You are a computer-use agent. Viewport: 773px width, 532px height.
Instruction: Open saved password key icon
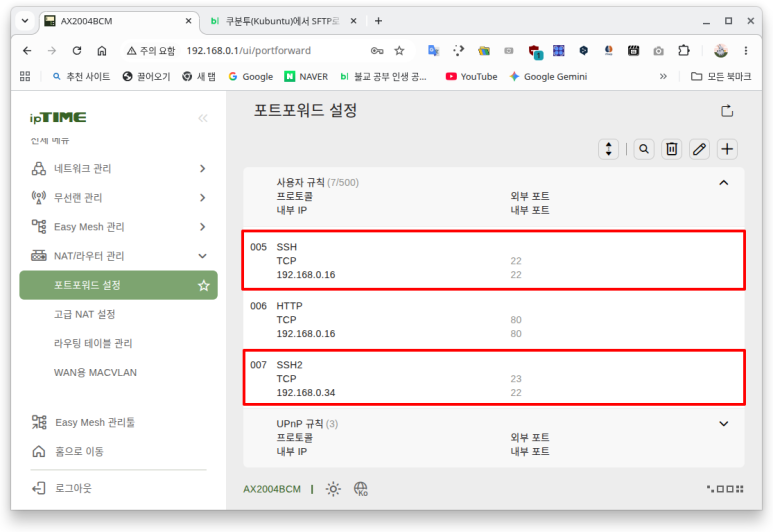click(377, 50)
